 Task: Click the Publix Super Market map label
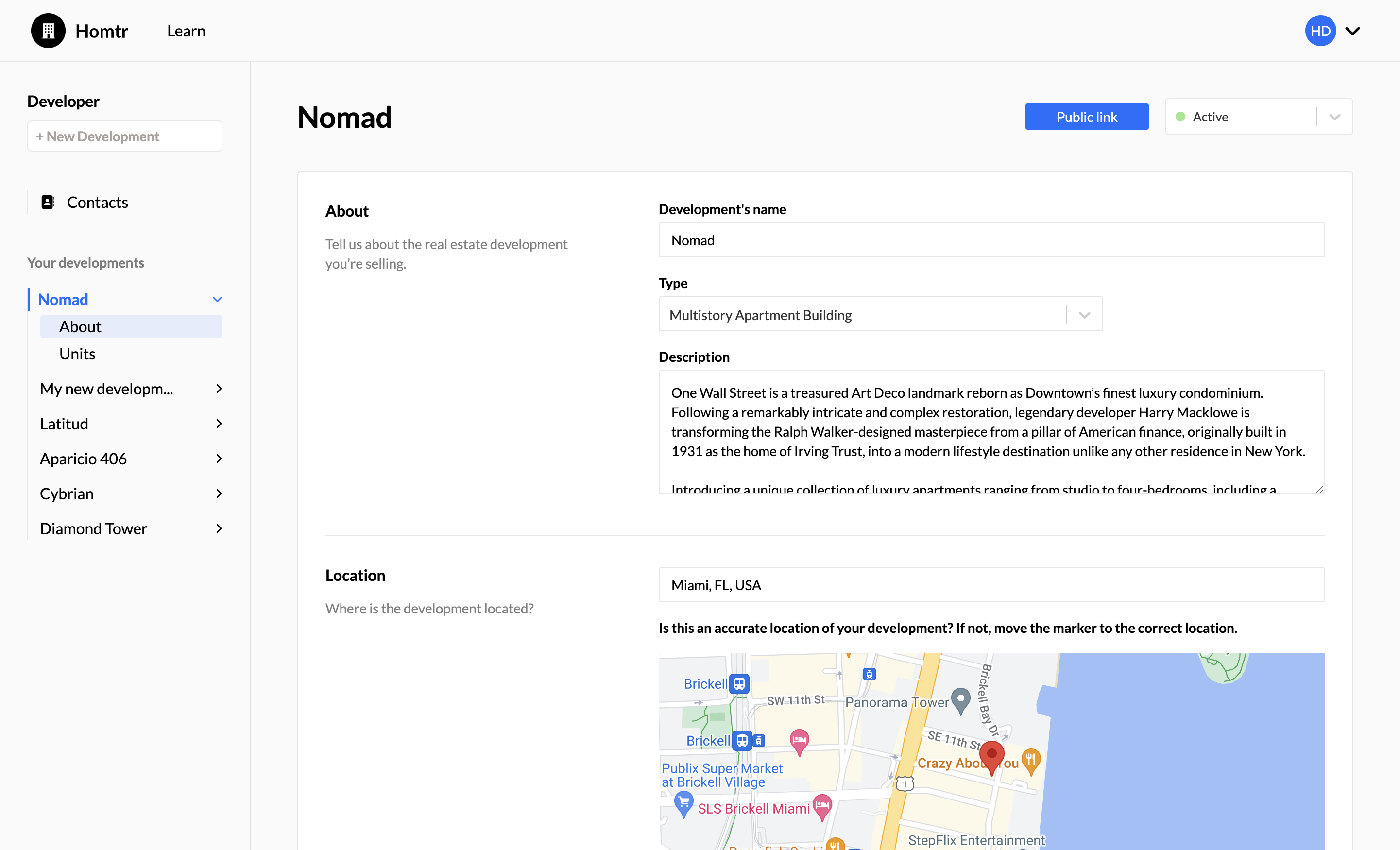coord(721,775)
